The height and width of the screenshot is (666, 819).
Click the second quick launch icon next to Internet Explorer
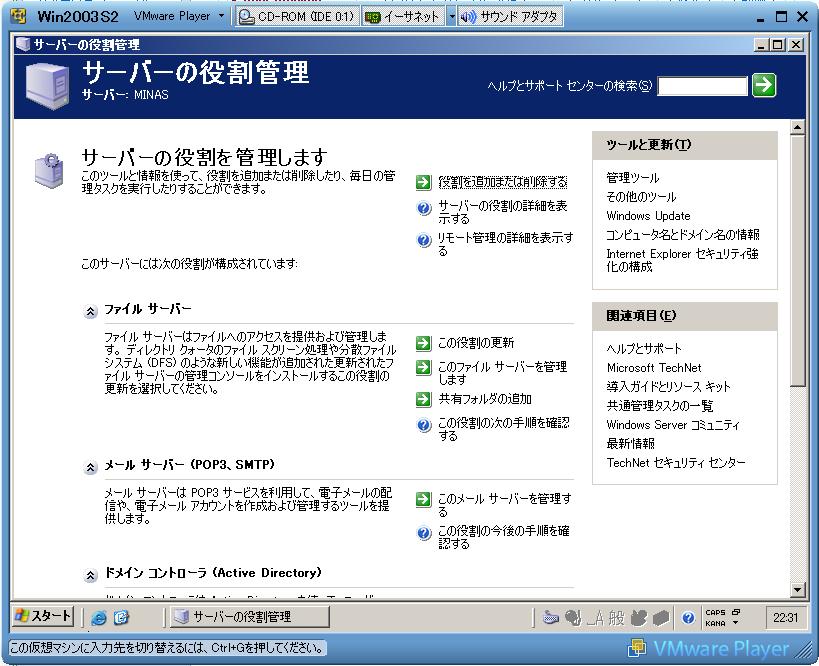[121, 618]
